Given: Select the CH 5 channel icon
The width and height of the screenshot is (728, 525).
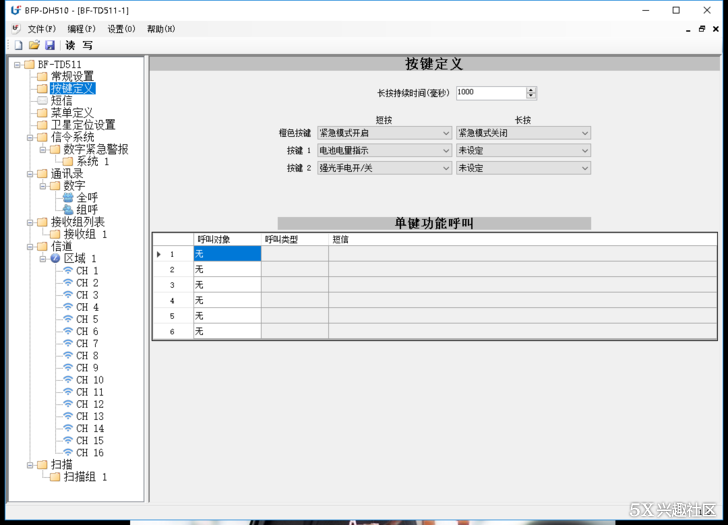Looking at the screenshot, I should point(68,319).
